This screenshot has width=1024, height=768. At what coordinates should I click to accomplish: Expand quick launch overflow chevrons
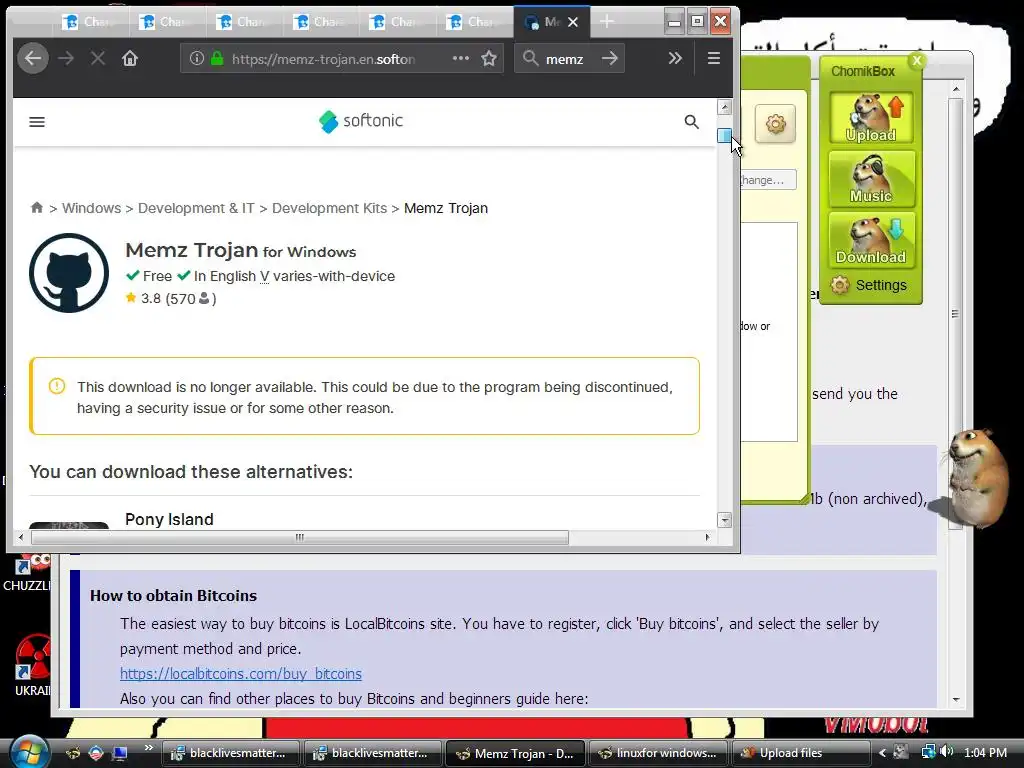(149, 748)
